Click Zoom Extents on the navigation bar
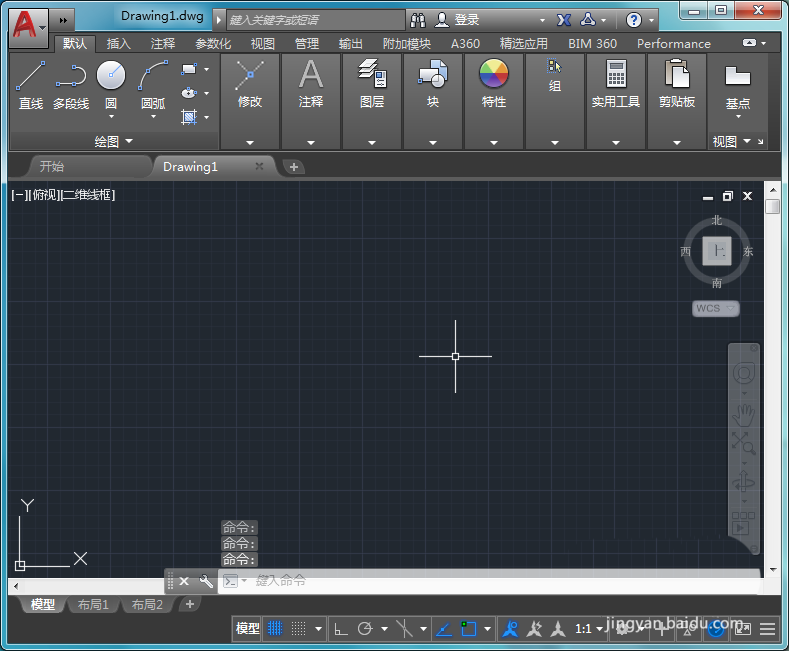Screen dimensions: 789x651 743,443
